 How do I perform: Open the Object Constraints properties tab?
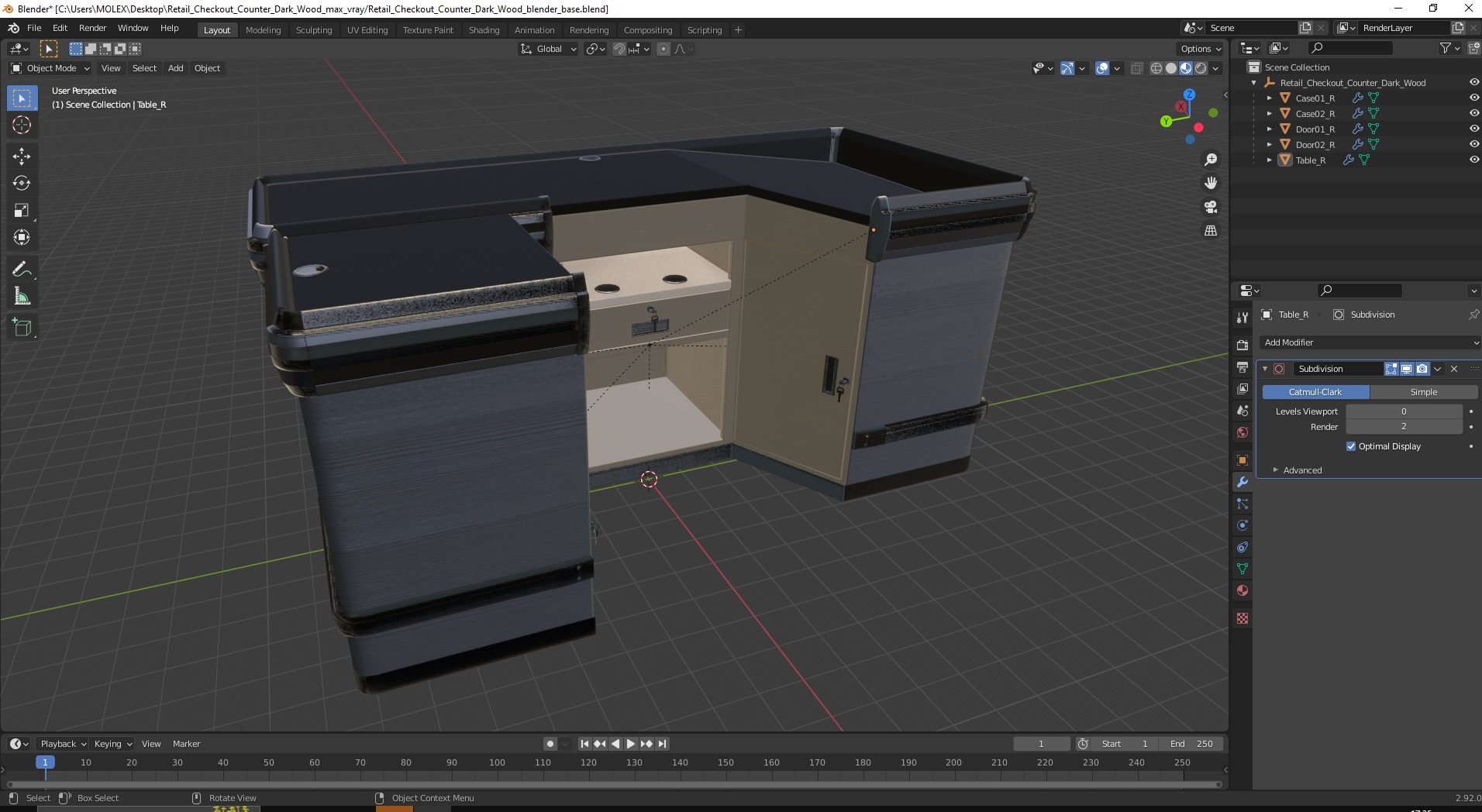click(1242, 547)
